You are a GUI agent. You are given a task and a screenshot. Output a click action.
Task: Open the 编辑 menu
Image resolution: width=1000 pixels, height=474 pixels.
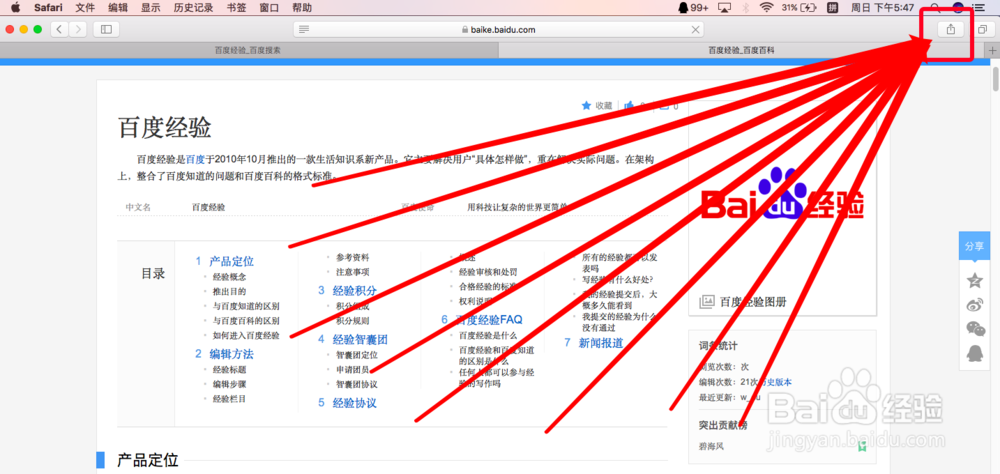[118, 8]
